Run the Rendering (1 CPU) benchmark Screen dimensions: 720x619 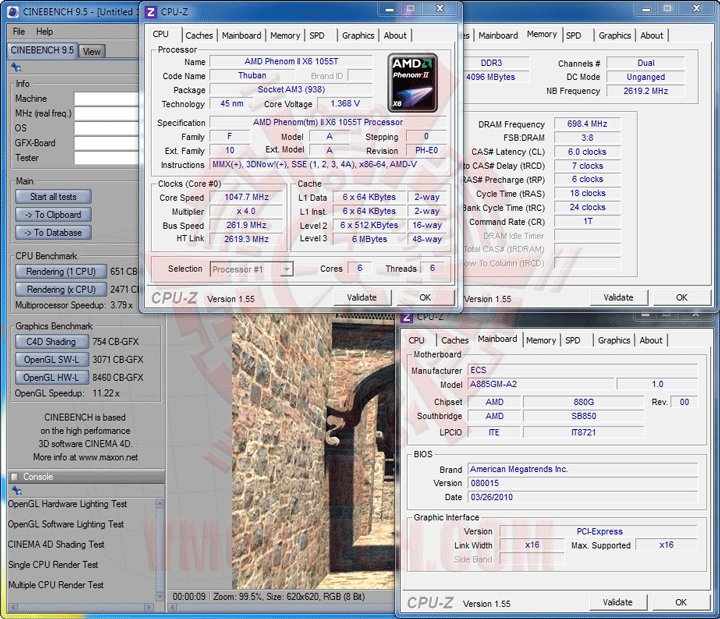tap(61, 271)
